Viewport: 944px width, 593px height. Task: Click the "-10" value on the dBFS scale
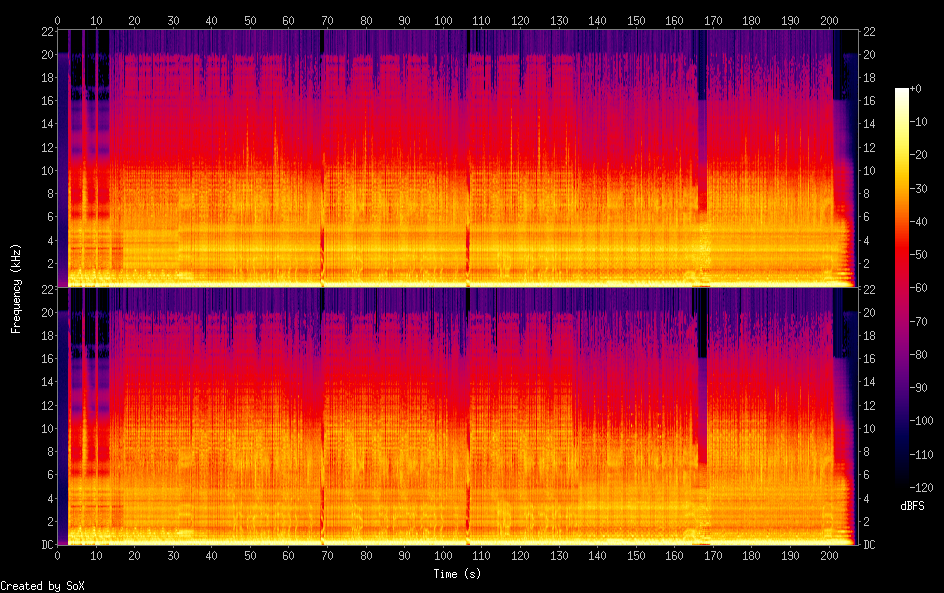(918, 122)
